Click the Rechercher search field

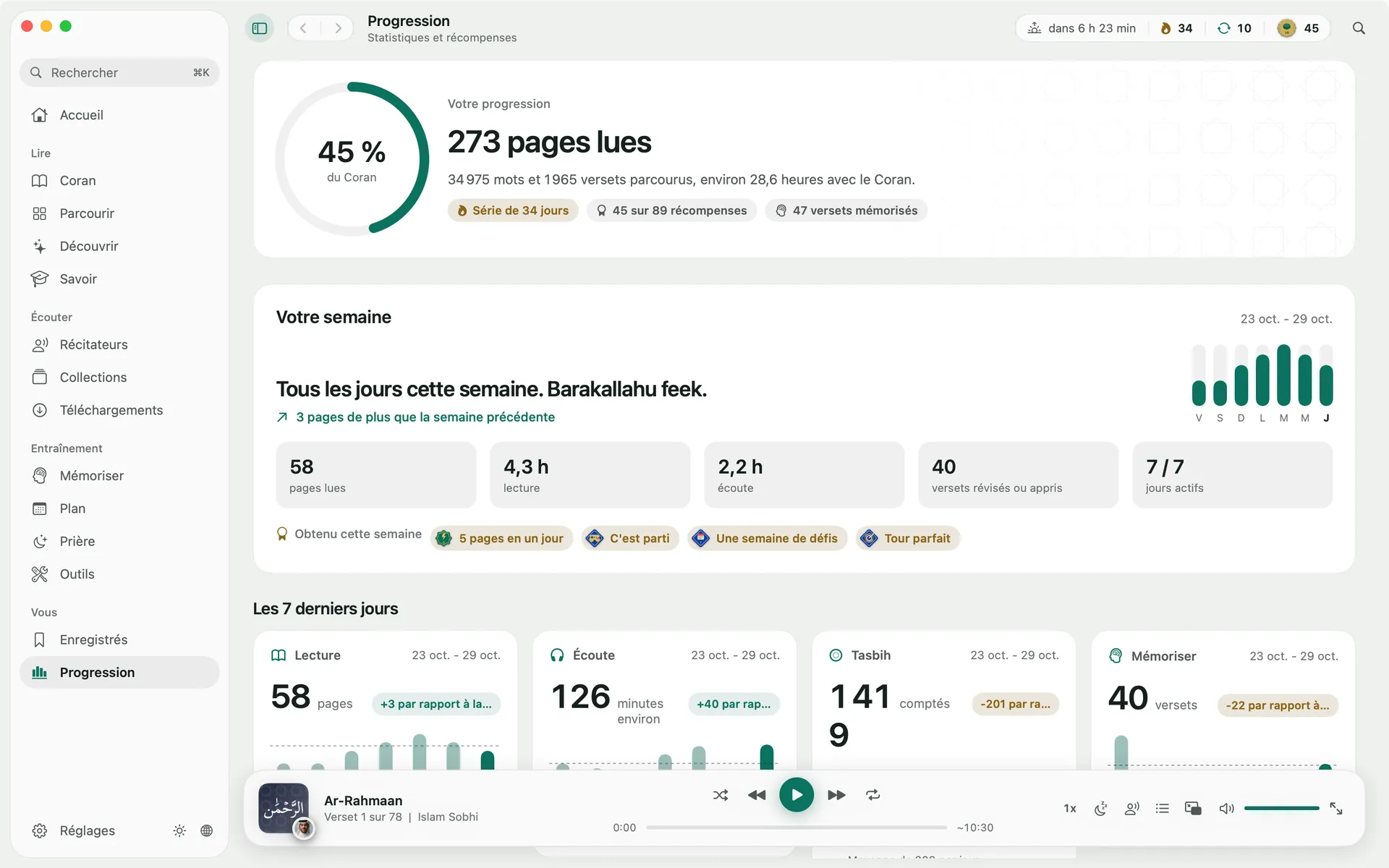pos(119,72)
